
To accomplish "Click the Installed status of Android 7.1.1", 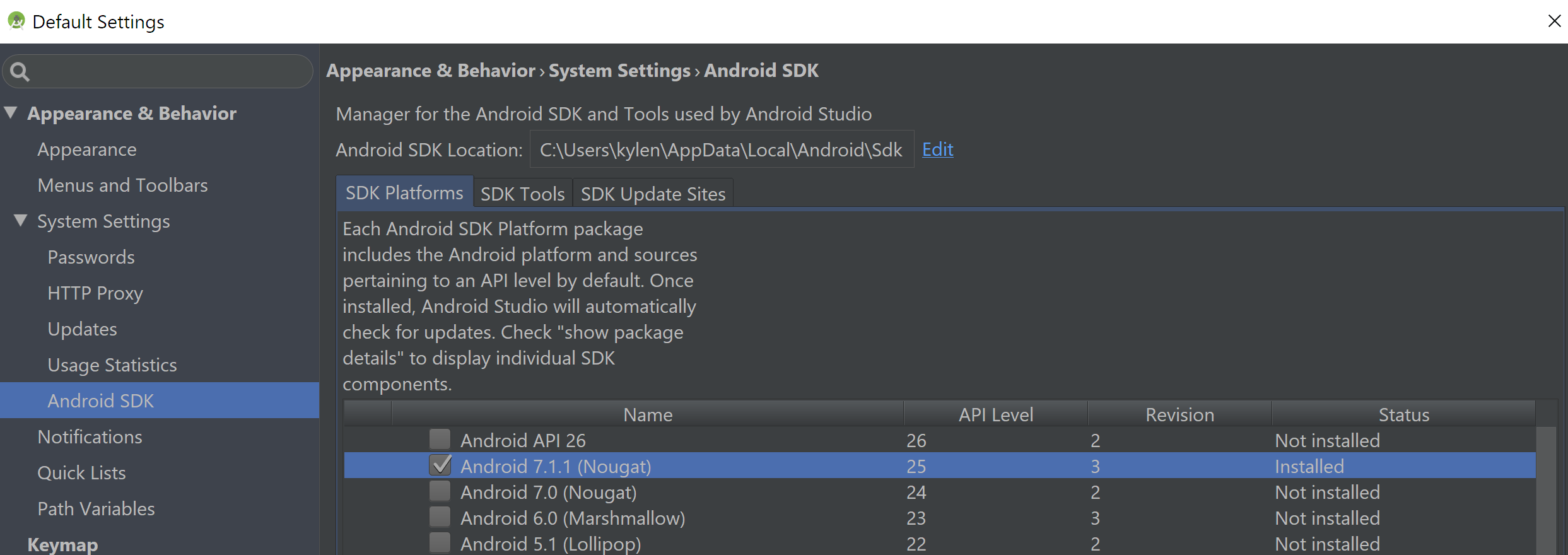I will [1309, 467].
